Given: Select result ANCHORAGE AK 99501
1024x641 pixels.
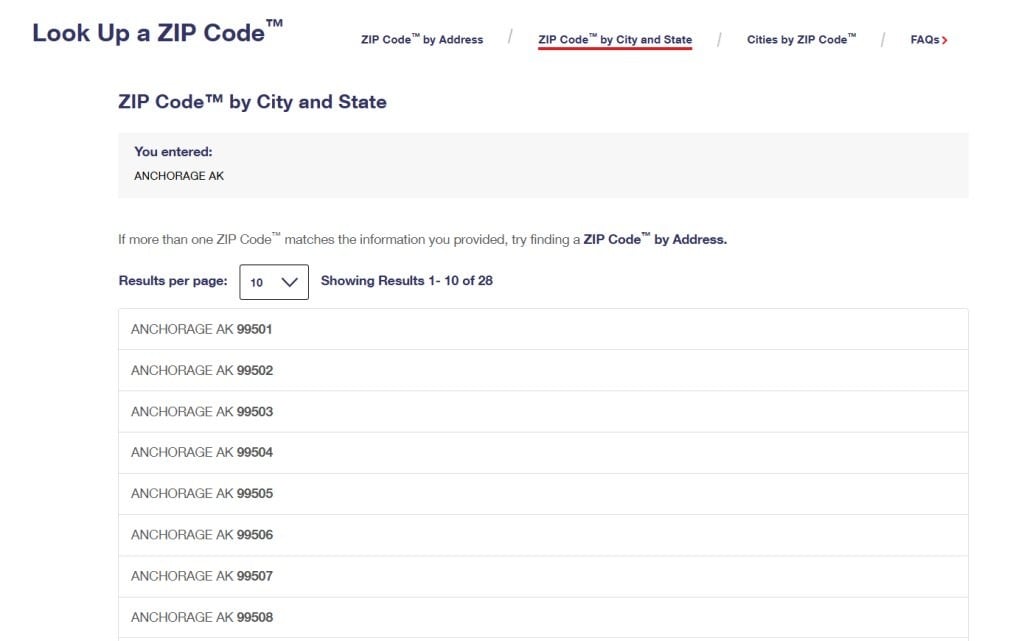Looking at the screenshot, I should (x=542, y=329).
